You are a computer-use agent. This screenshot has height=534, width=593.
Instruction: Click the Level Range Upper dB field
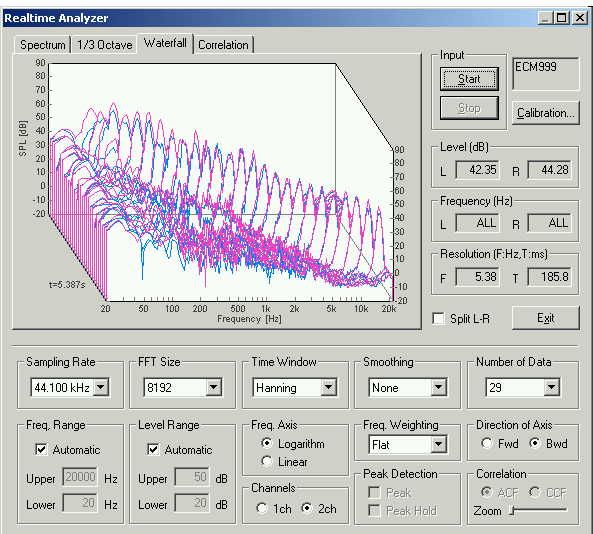click(192, 477)
